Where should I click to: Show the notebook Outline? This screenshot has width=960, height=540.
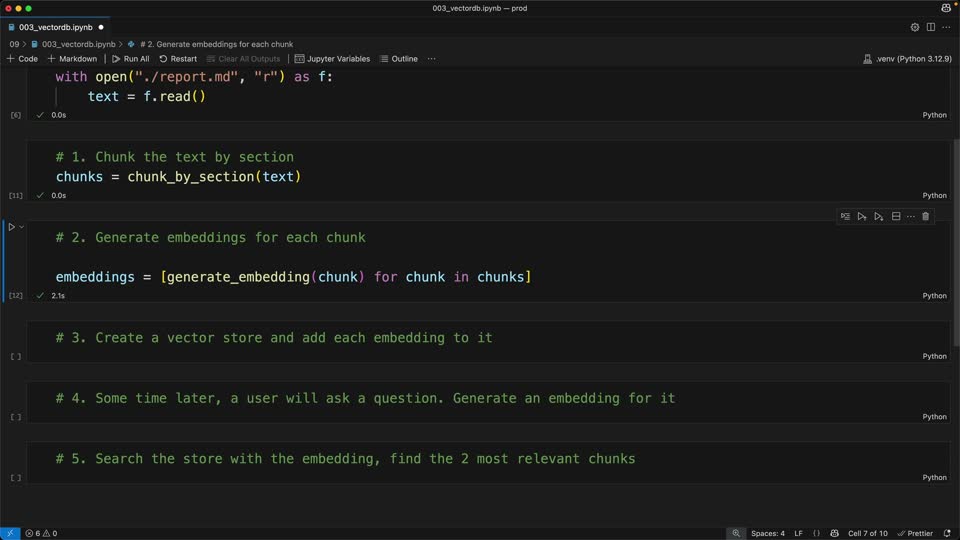point(399,59)
